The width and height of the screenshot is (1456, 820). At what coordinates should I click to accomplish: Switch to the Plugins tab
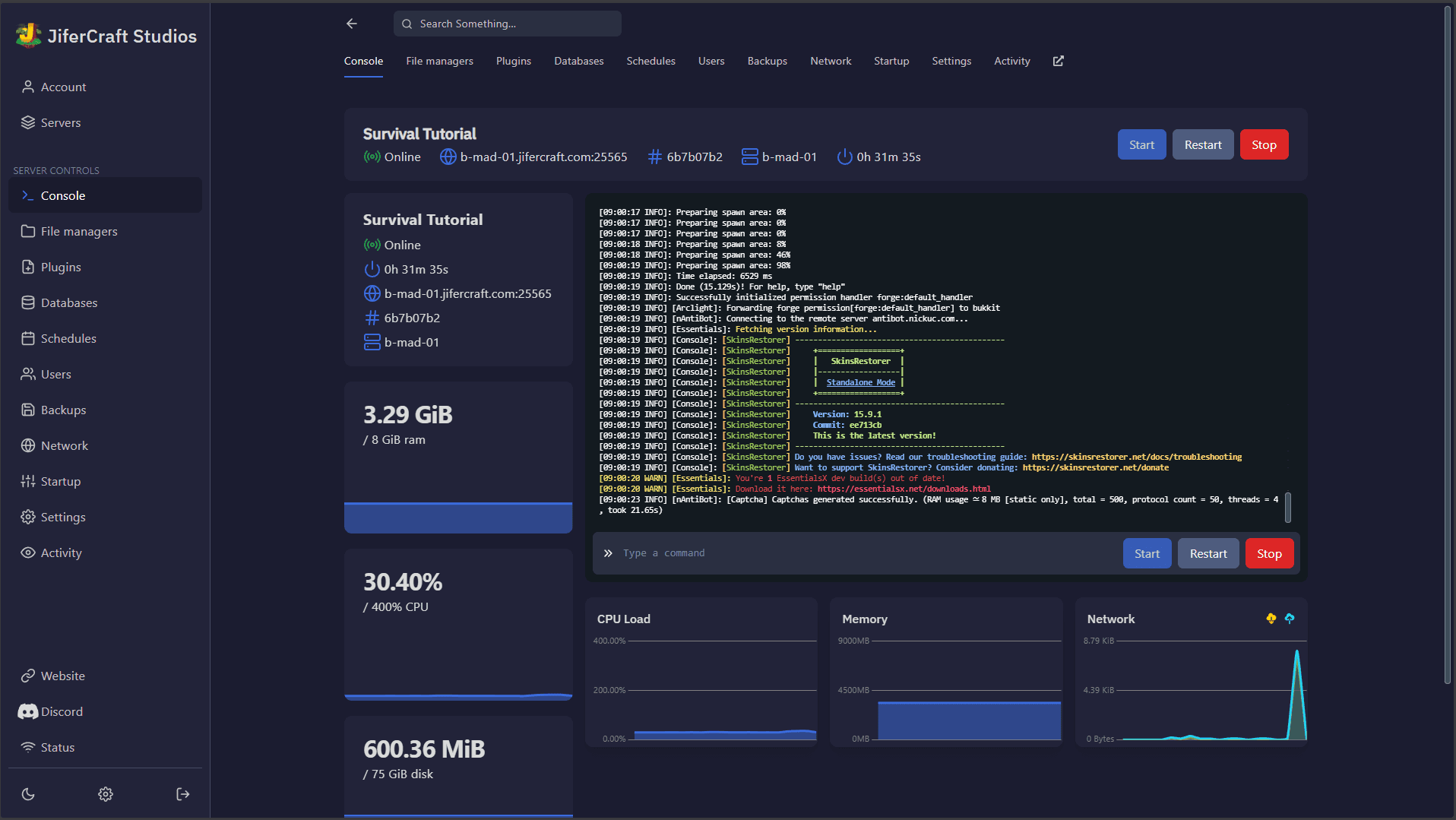tap(513, 61)
